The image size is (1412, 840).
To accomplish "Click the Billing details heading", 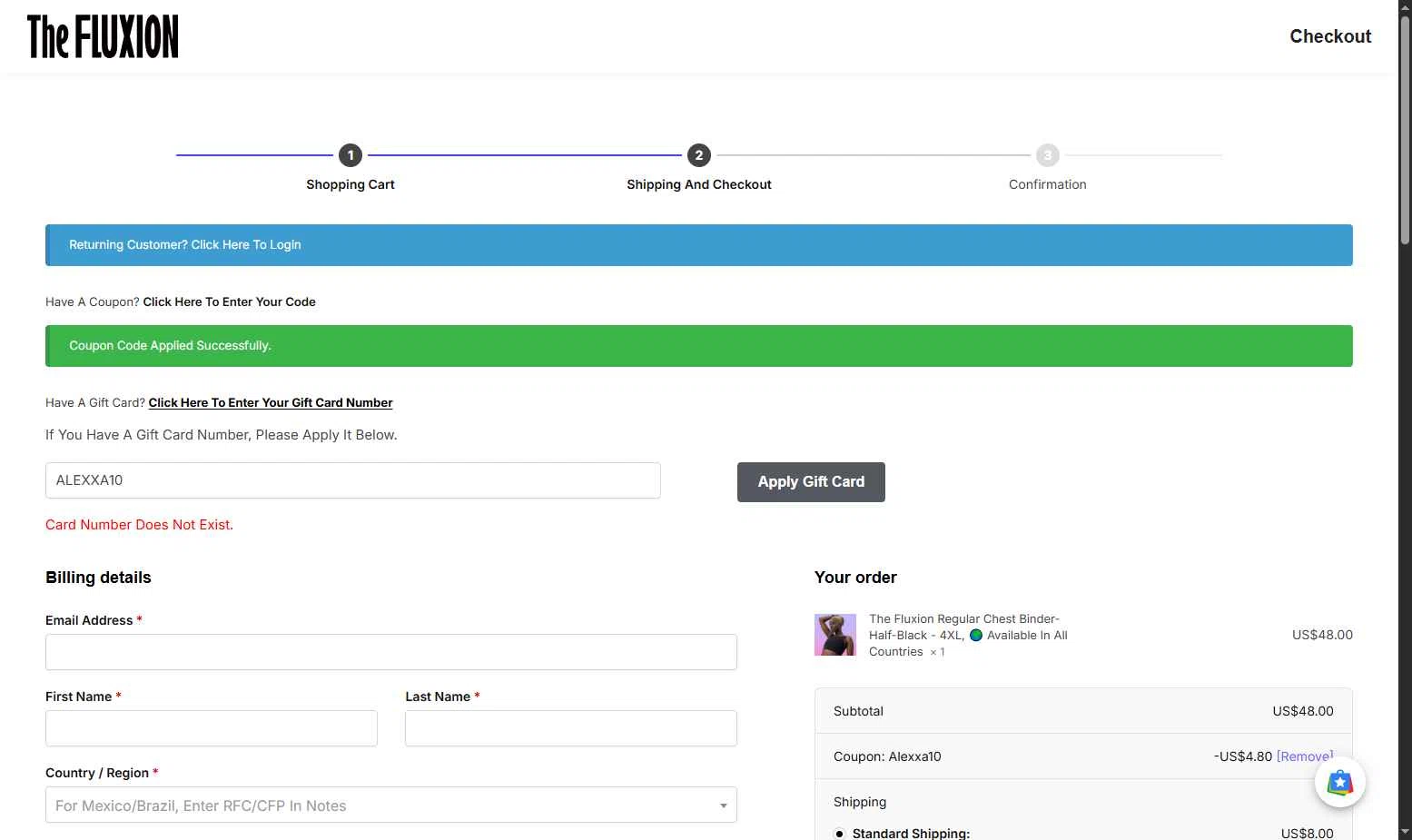I will click(x=98, y=578).
